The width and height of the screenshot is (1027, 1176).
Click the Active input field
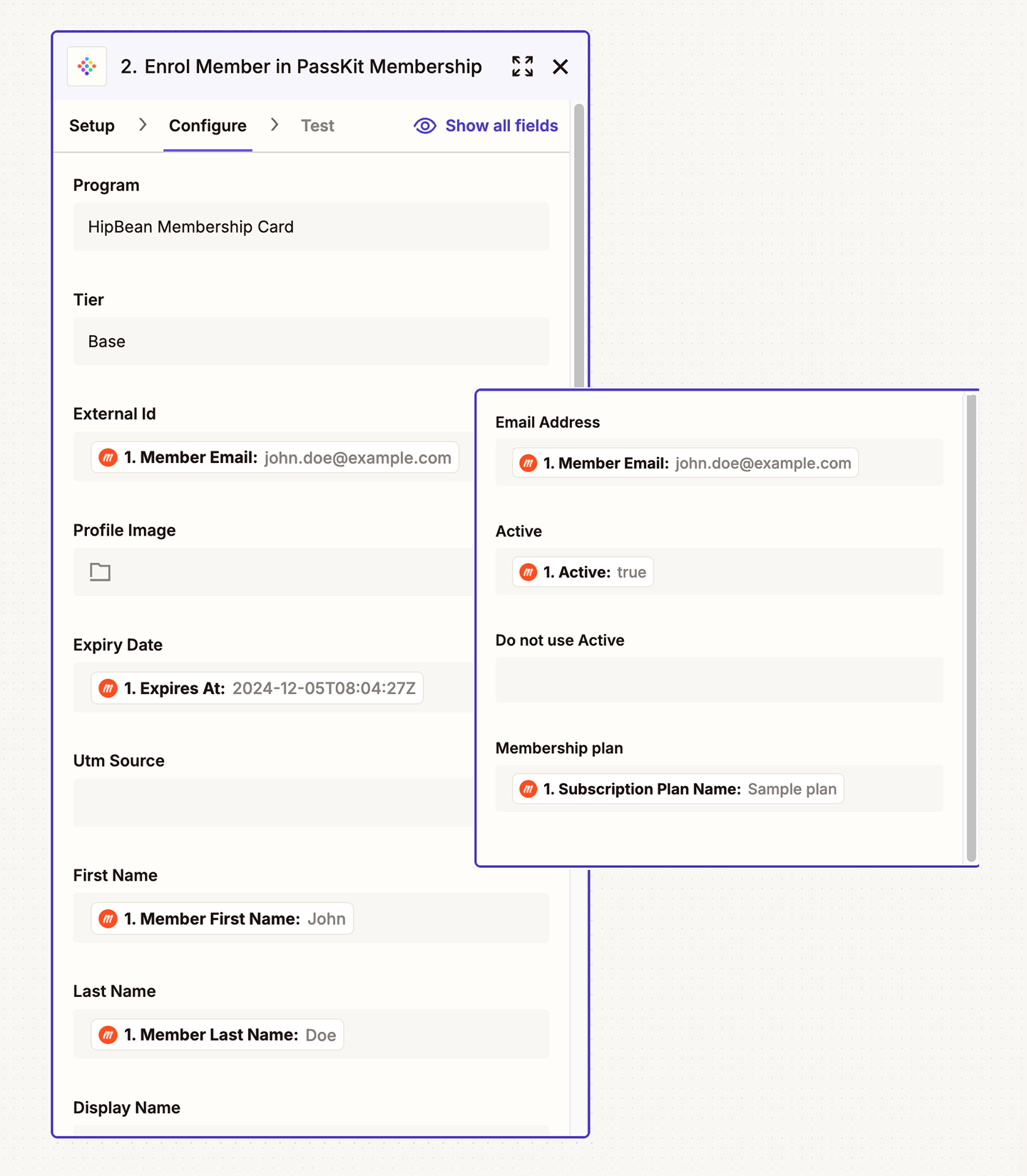pyautogui.click(x=719, y=572)
